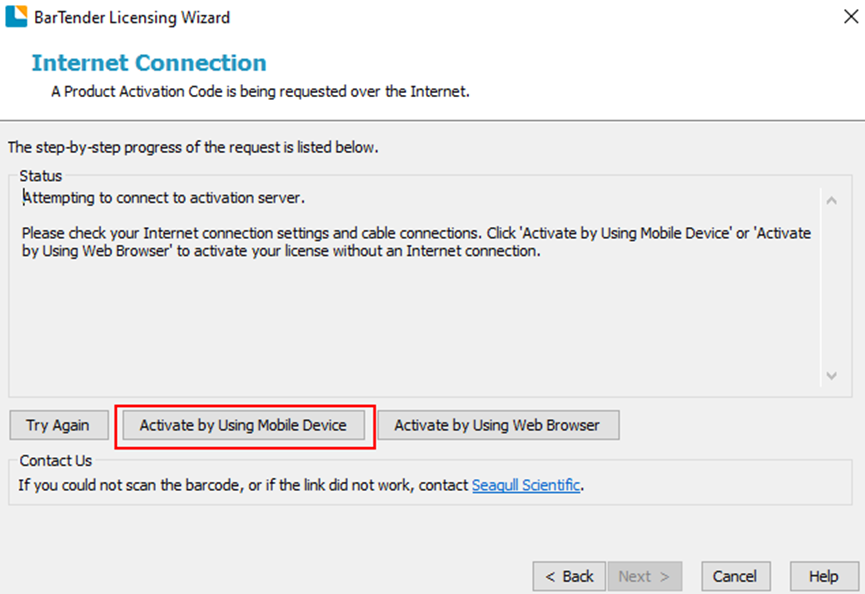The image size is (865, 594).
Task: Click the BarTender logo in title bar
Action: (17, 17)
